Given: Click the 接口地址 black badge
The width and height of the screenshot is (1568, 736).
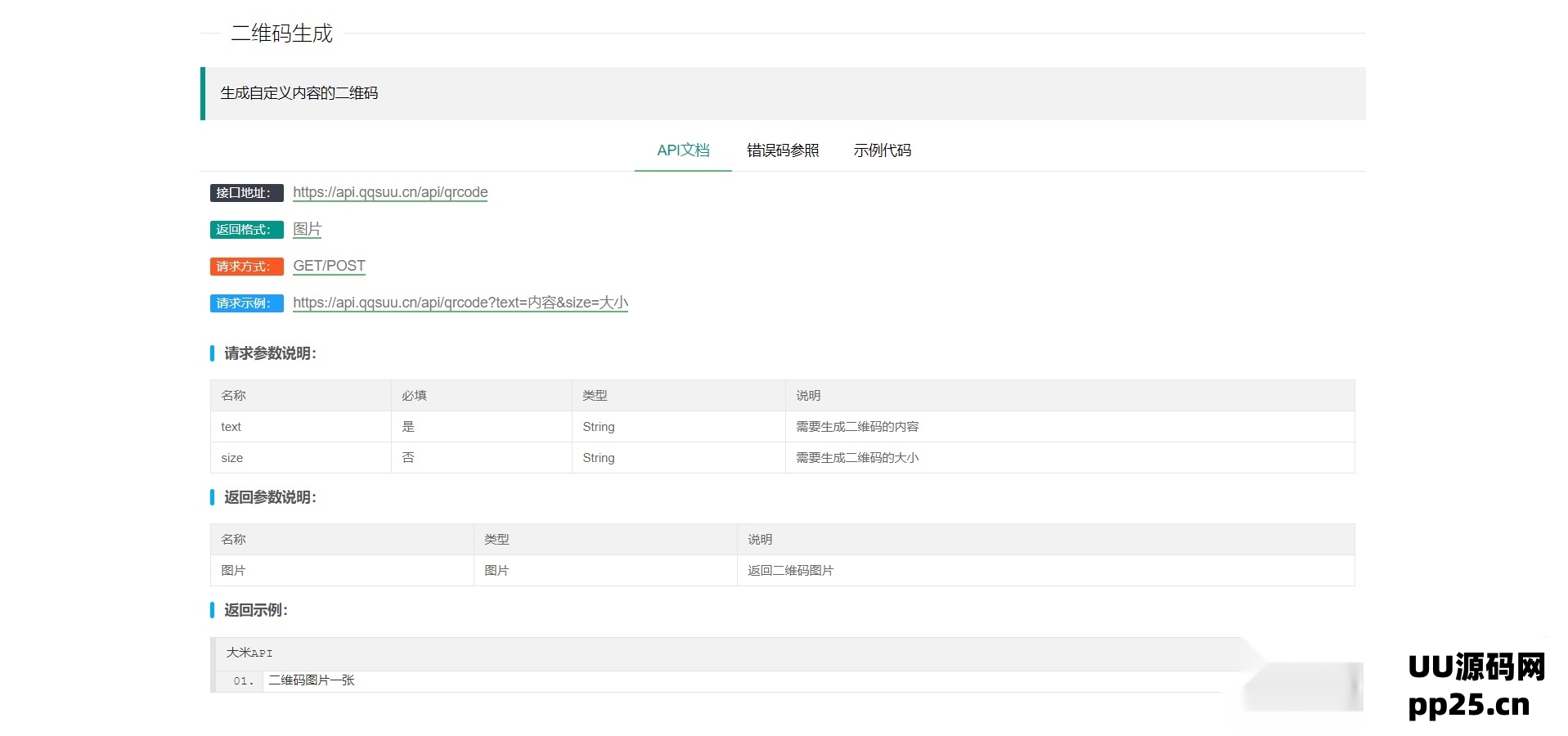Looking at the screenshot, I should (245, 193).
